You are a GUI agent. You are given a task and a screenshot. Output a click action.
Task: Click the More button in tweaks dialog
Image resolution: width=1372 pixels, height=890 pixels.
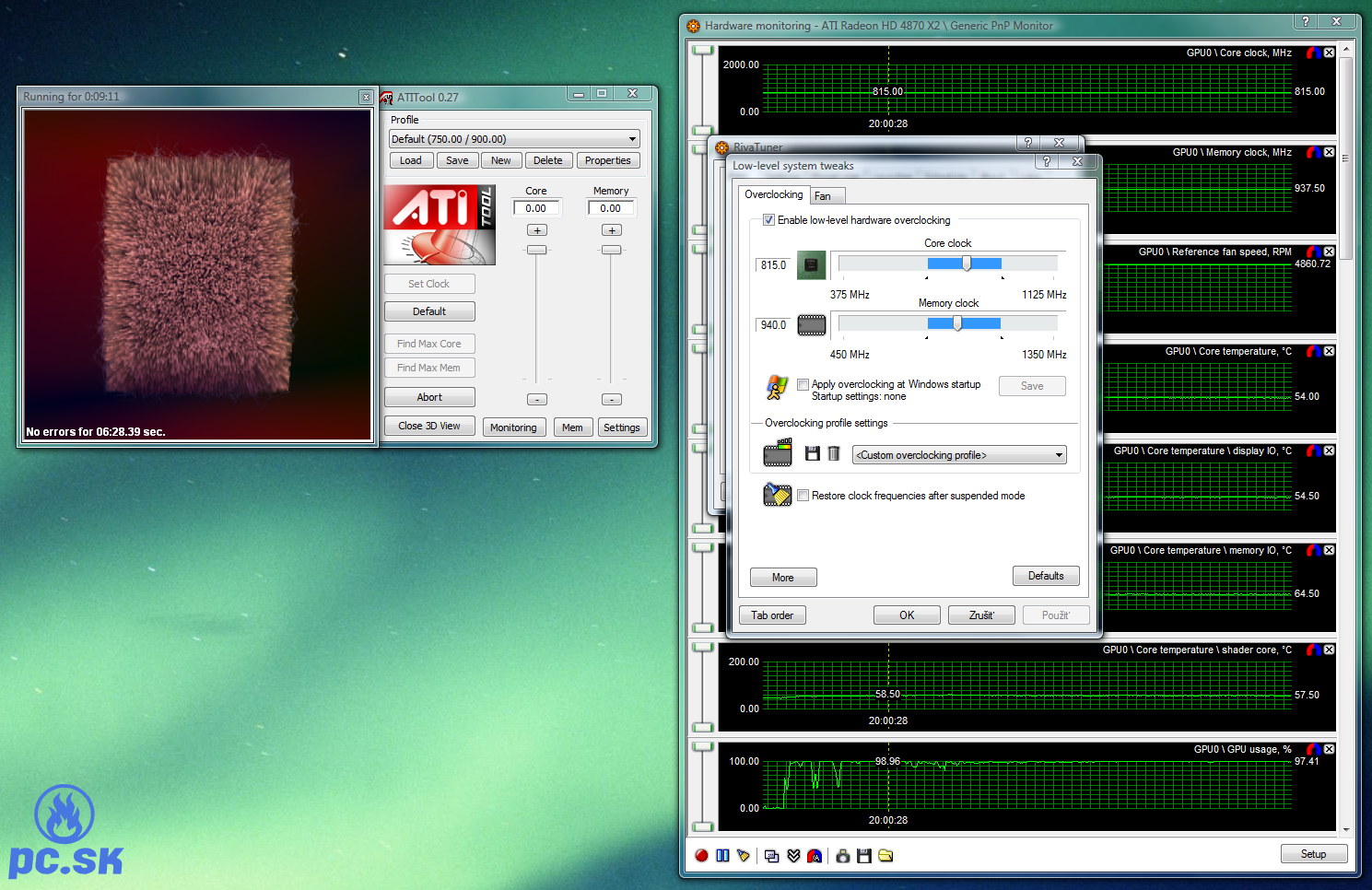tap(783, 578)
